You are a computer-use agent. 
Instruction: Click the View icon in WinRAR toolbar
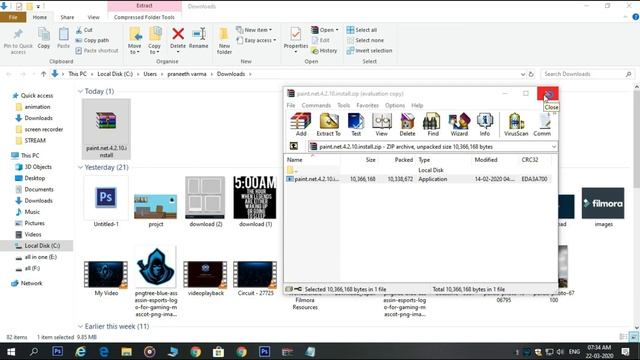[382, 125]
